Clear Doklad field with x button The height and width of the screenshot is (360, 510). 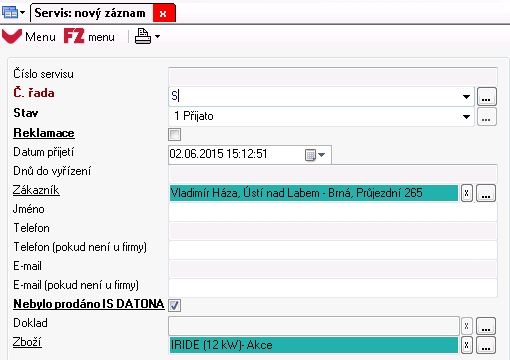tap(467, 326)
